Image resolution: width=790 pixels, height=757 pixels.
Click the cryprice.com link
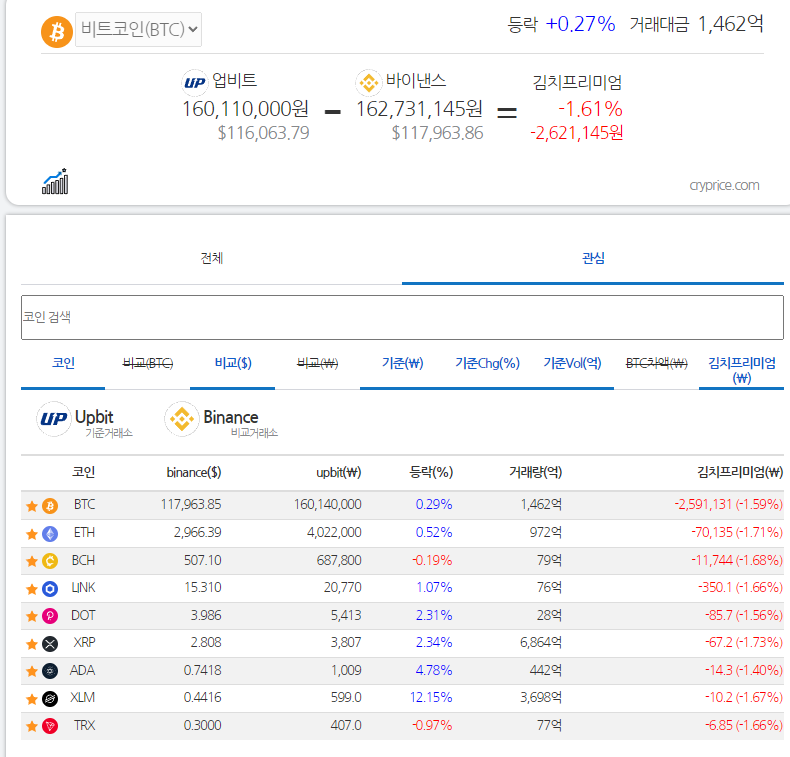click(724, 185)
